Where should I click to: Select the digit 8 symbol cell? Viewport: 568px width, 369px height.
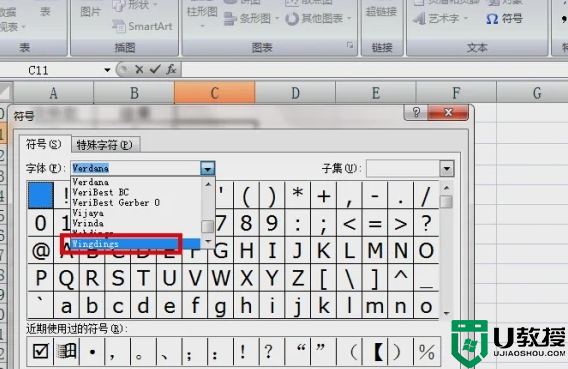(x=246, y=223)
